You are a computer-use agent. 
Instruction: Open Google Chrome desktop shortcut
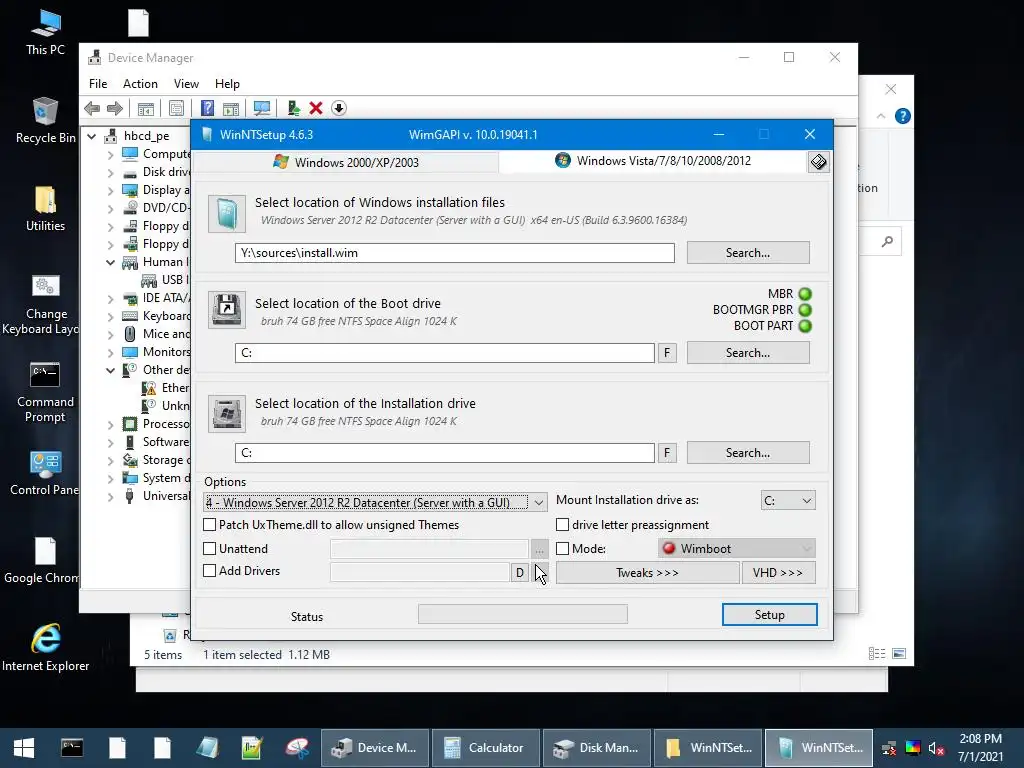pyautogui.click(x=45, y=561)
